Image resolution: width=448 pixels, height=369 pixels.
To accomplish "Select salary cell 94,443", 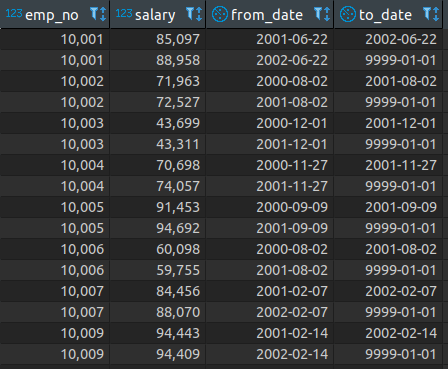I will click(158, 333).
